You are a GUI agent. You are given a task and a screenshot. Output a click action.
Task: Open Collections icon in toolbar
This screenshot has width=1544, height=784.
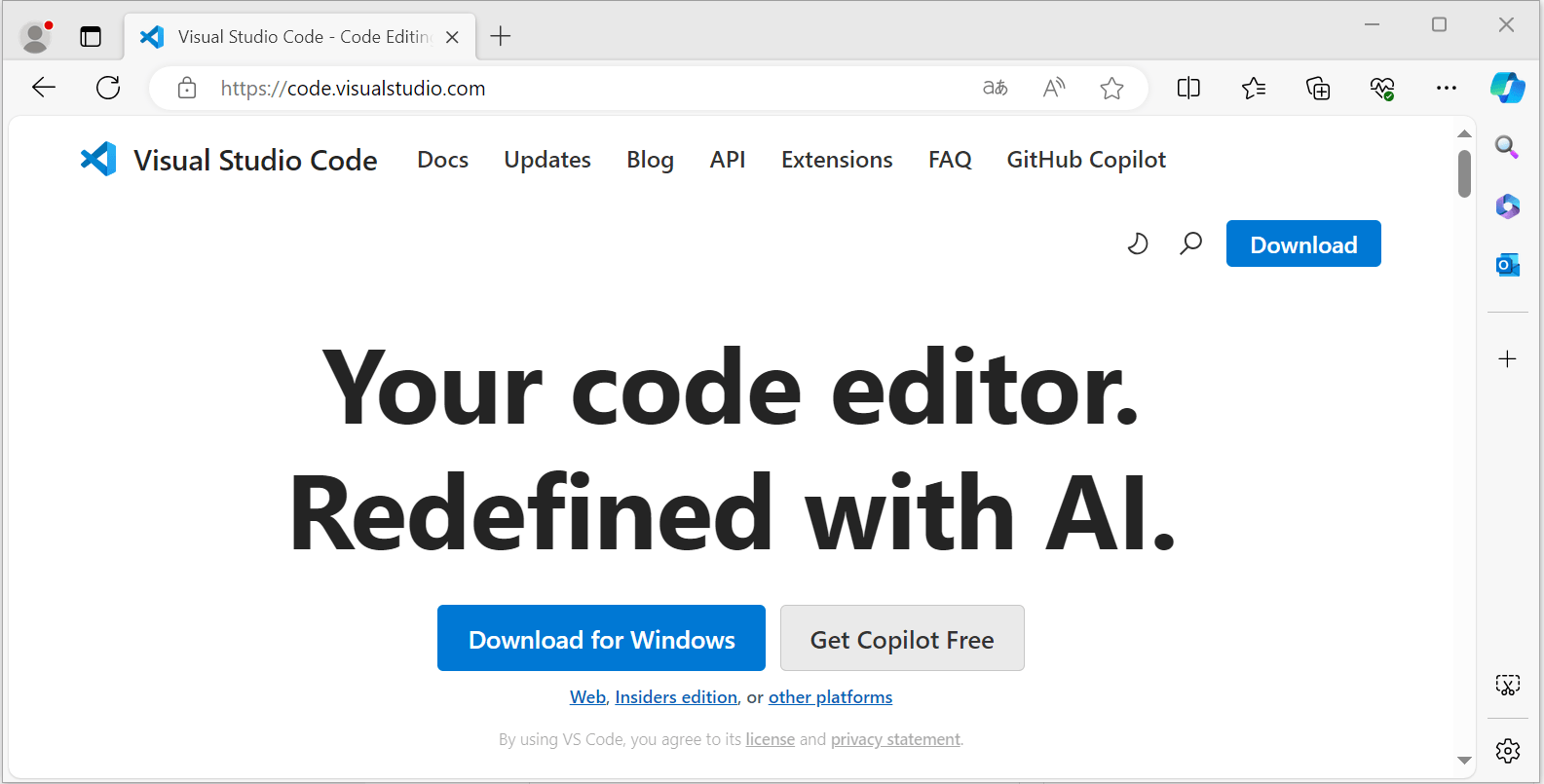click(x=1317, y=89)
